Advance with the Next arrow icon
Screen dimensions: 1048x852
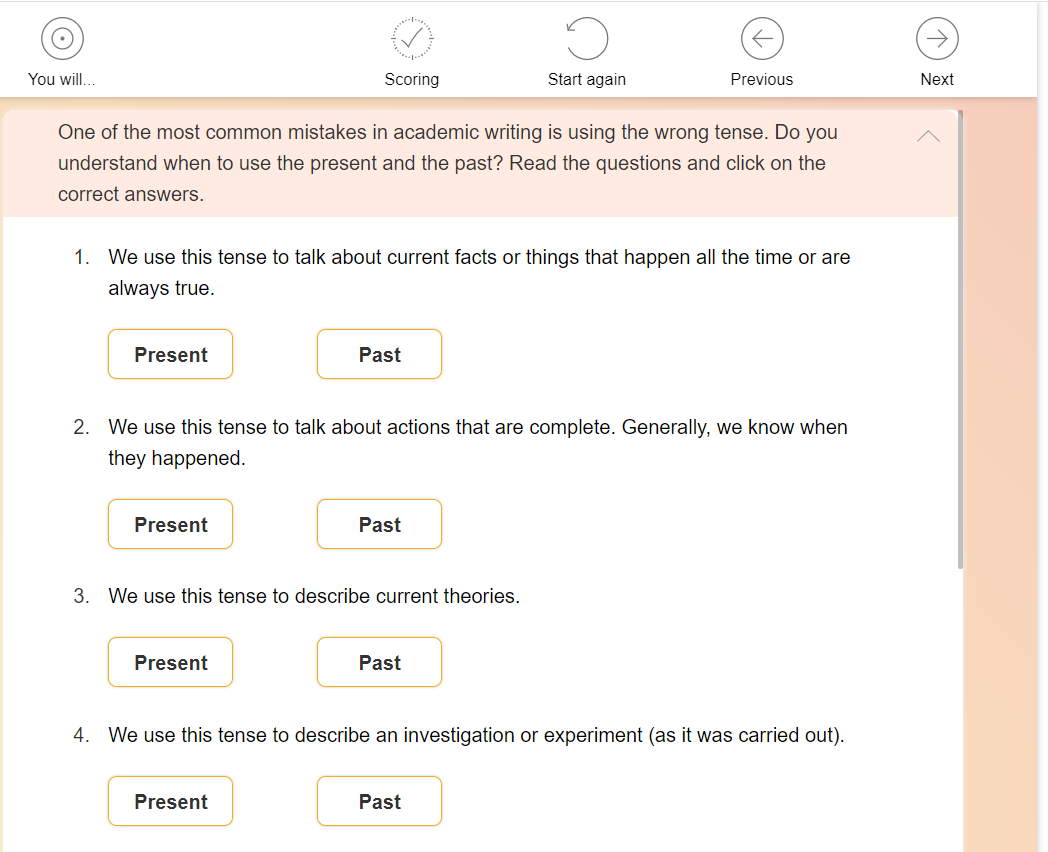937,39
